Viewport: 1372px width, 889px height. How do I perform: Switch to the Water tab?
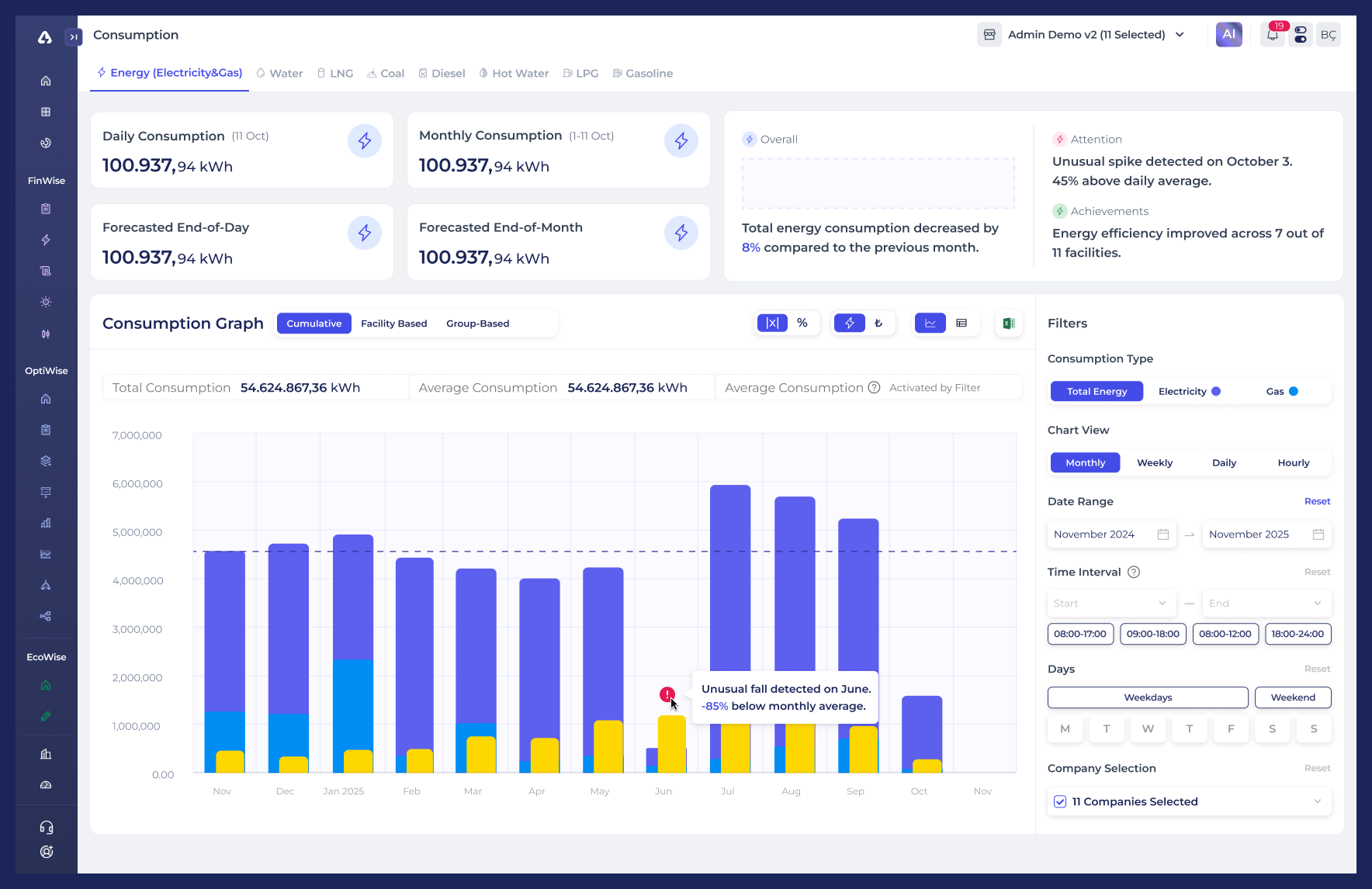point(280,74)
